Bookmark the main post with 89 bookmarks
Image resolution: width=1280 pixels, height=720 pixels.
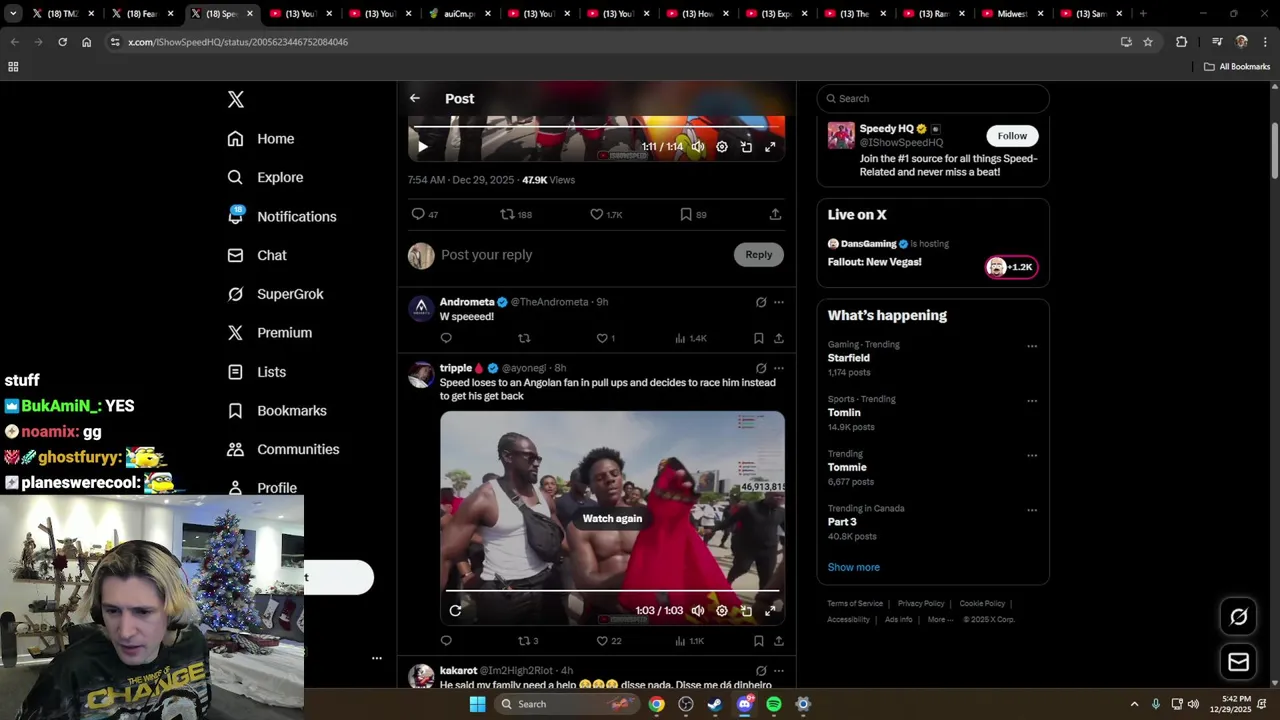click(x=693, y=214)
